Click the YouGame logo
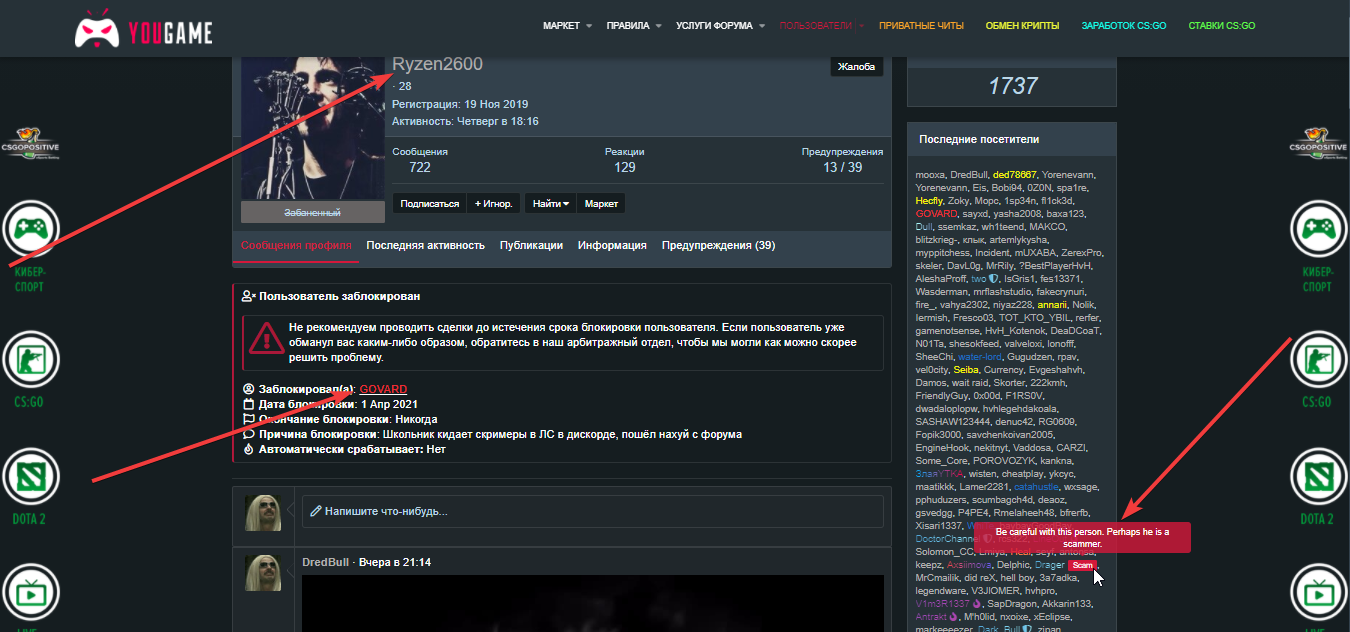This screenshot has height=632, width=1350. 143,30
